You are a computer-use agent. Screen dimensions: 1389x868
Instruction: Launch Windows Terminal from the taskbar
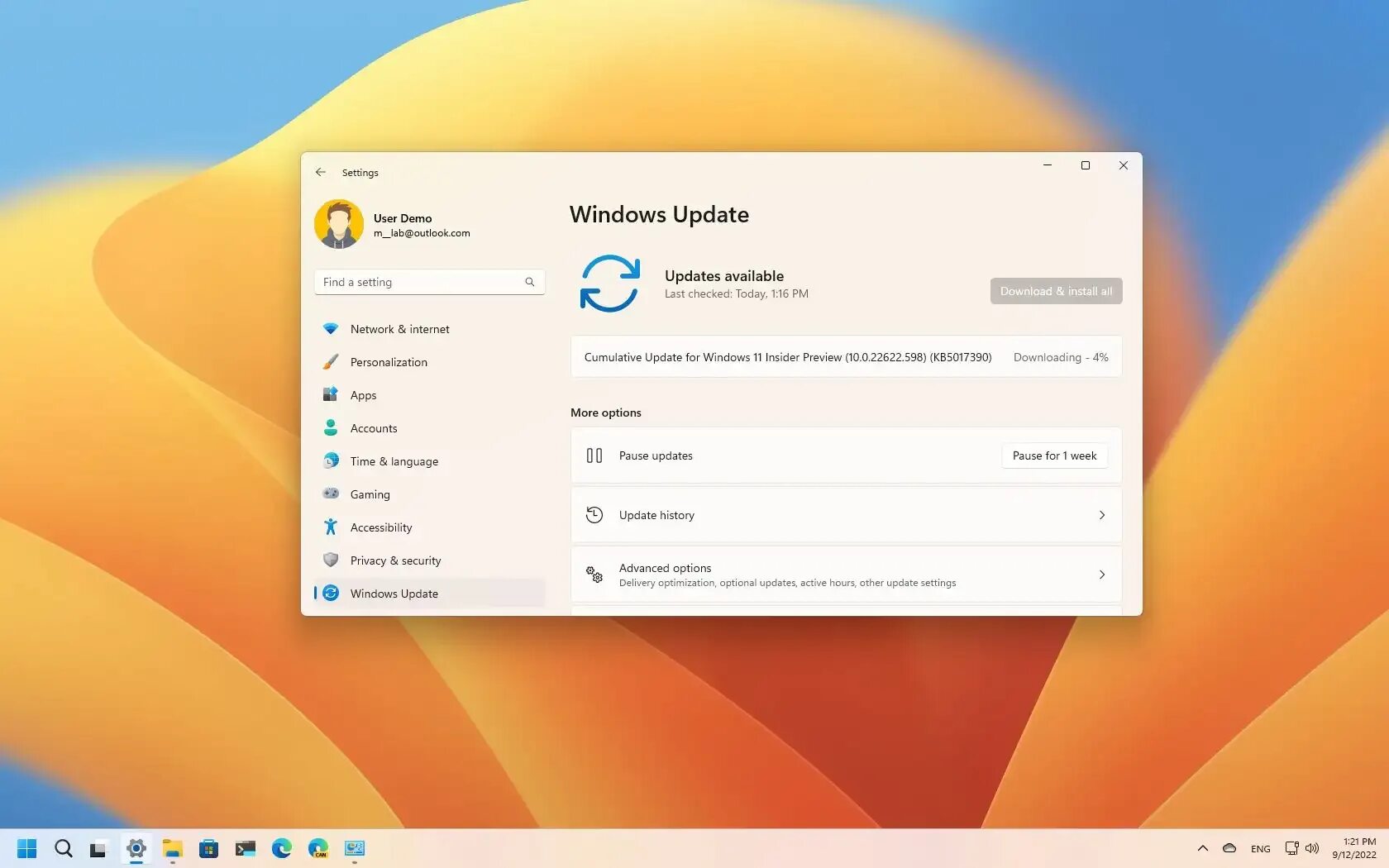click(246, 848)
